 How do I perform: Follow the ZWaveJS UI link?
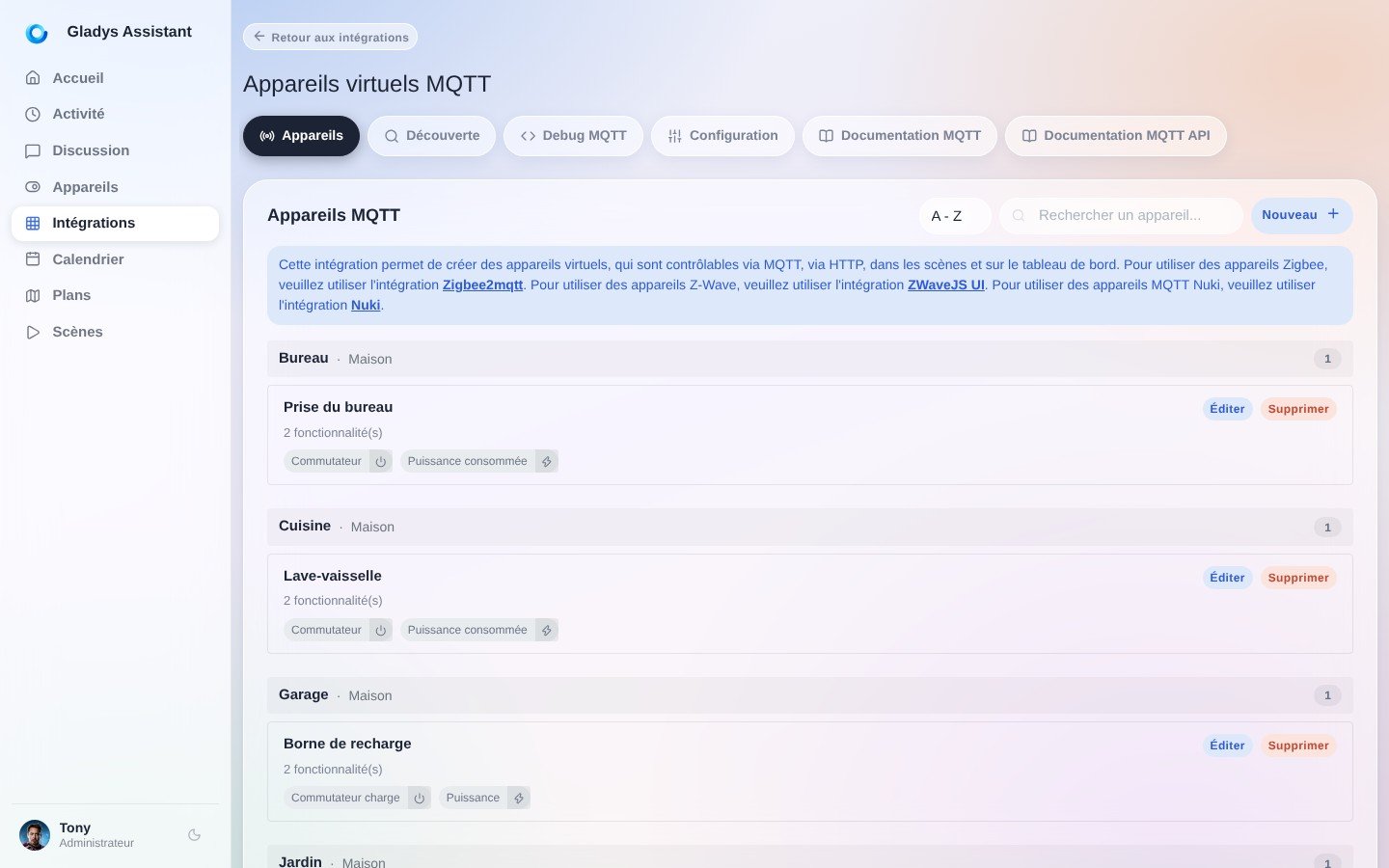point(946,285)
